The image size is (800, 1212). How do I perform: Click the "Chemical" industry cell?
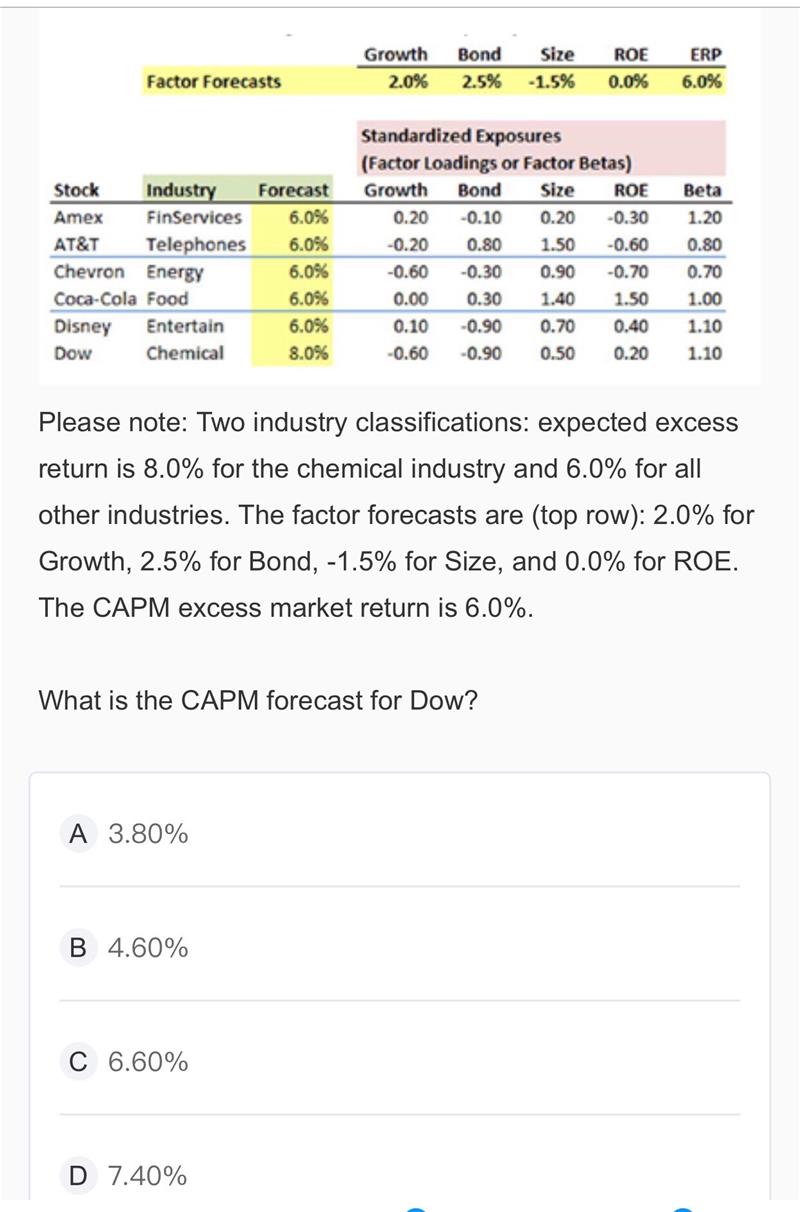(185, 353)
